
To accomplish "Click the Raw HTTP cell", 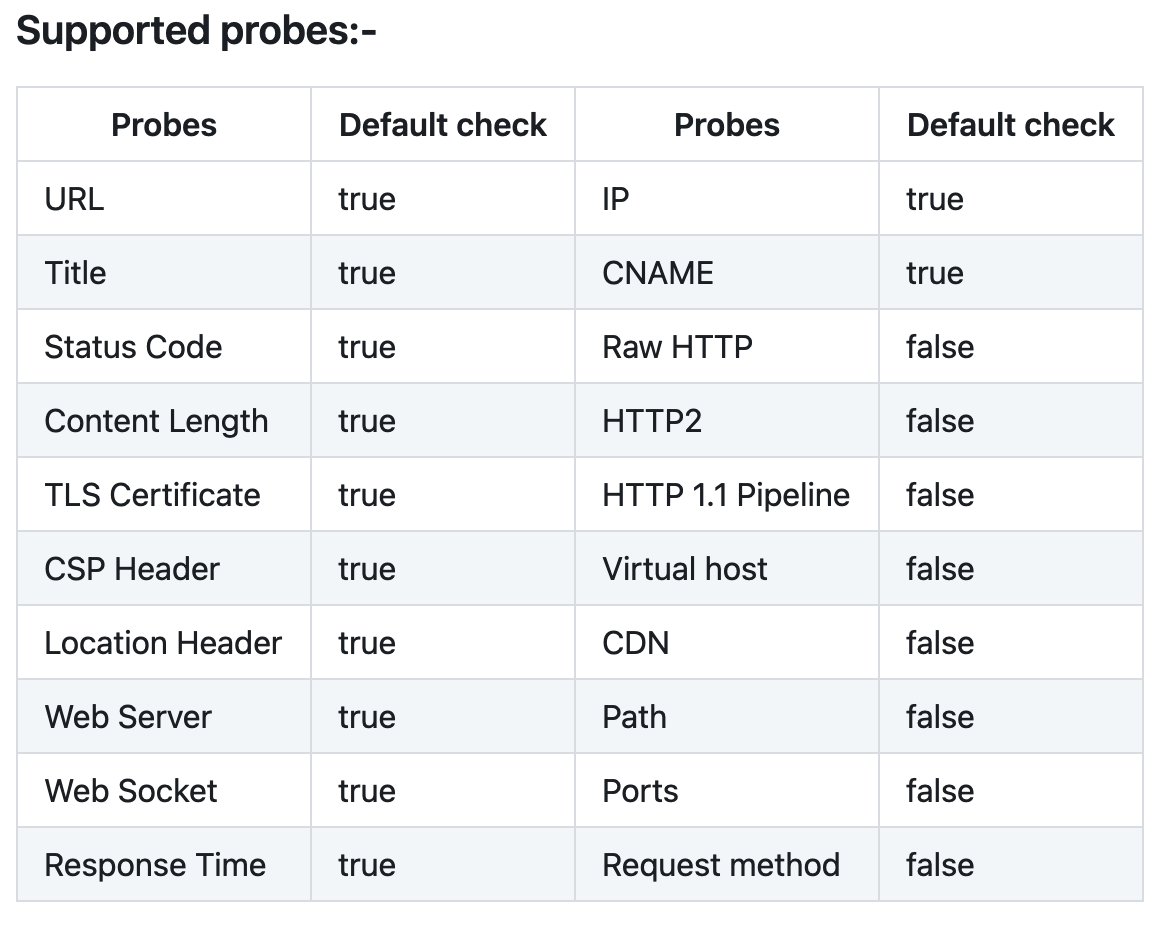I will pyautogui.click(x=727, y=346).
